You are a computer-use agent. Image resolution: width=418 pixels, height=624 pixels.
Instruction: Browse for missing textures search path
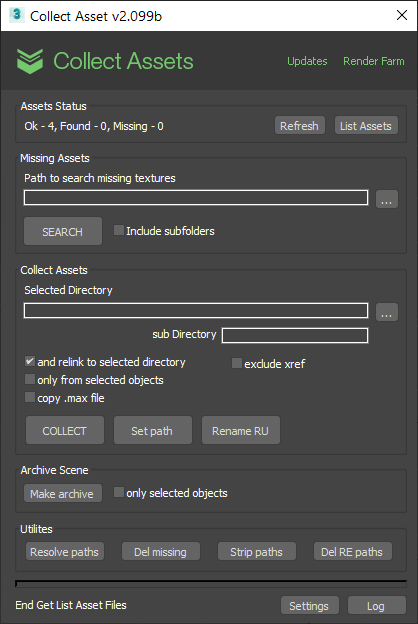coord(387,199)
